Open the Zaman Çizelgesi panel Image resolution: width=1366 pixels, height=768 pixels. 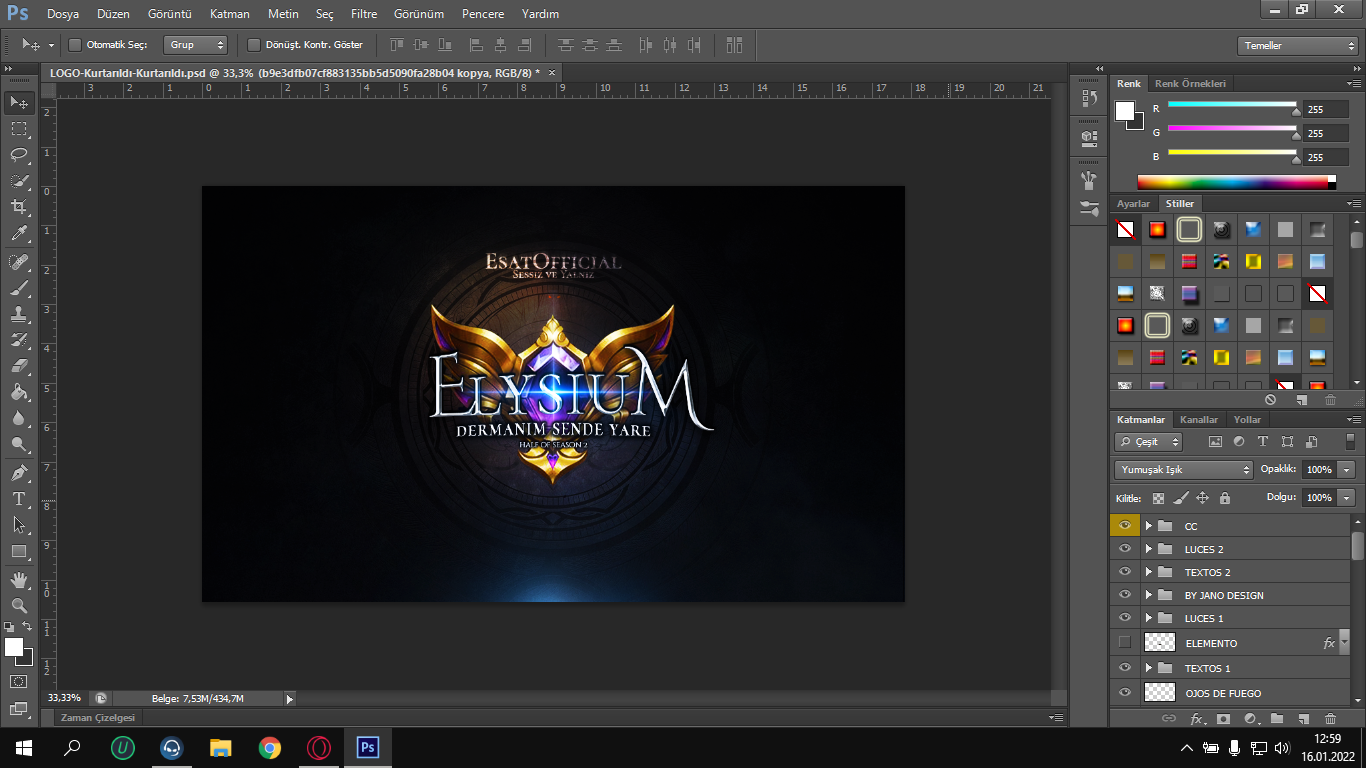(98, 717)
